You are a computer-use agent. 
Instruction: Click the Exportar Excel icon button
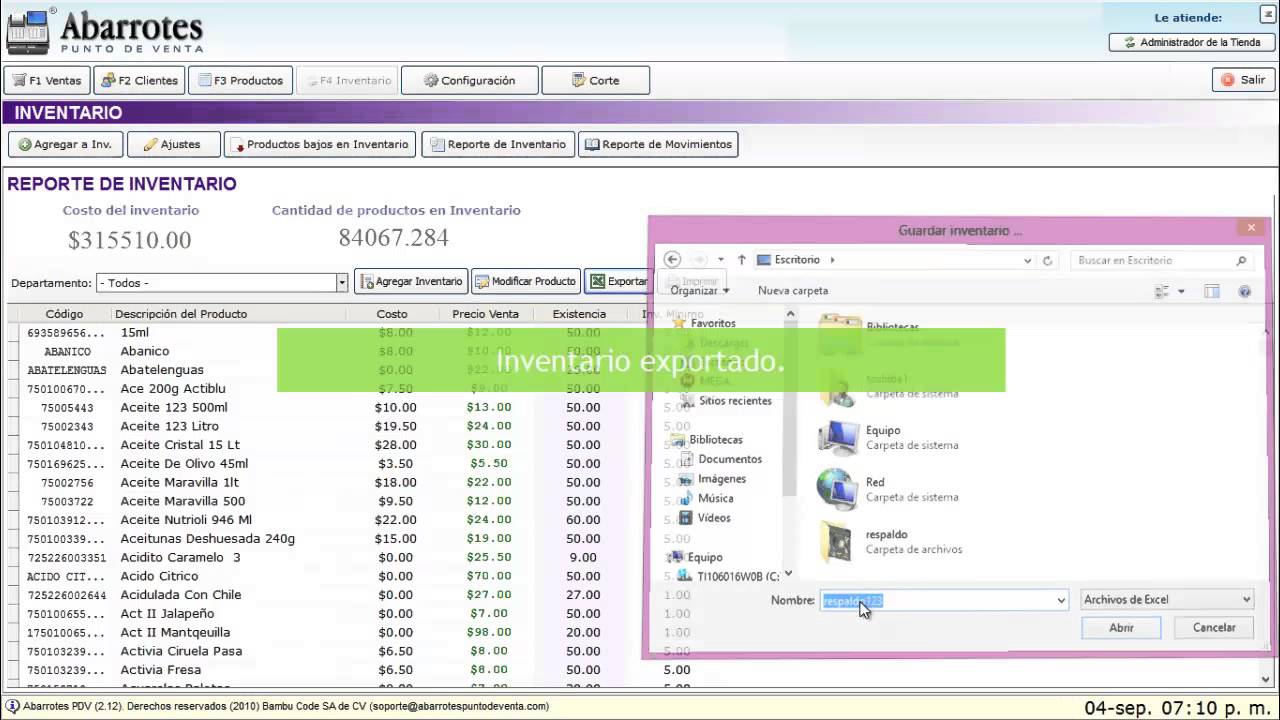[x=617, y=281]
